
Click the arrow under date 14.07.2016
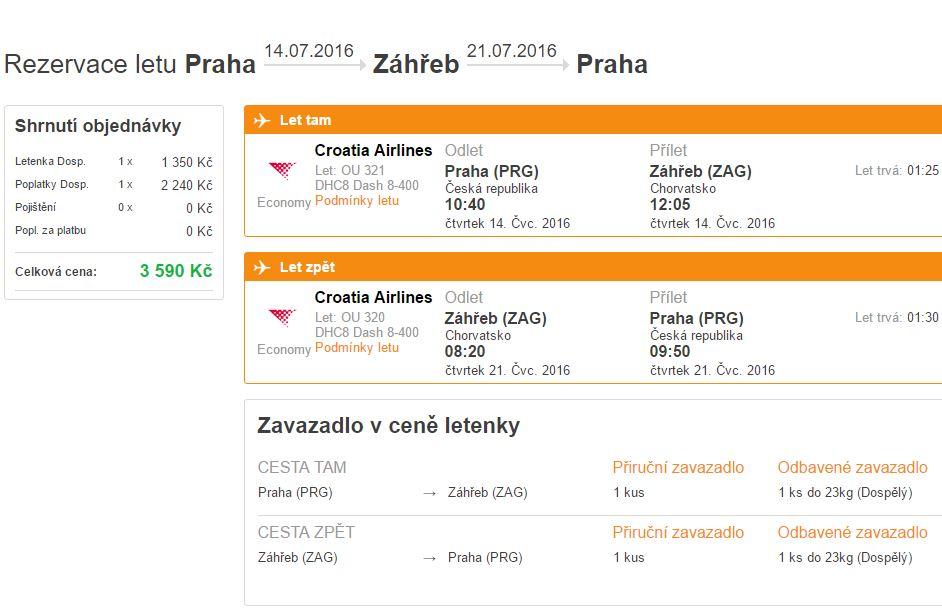point(311,66)
